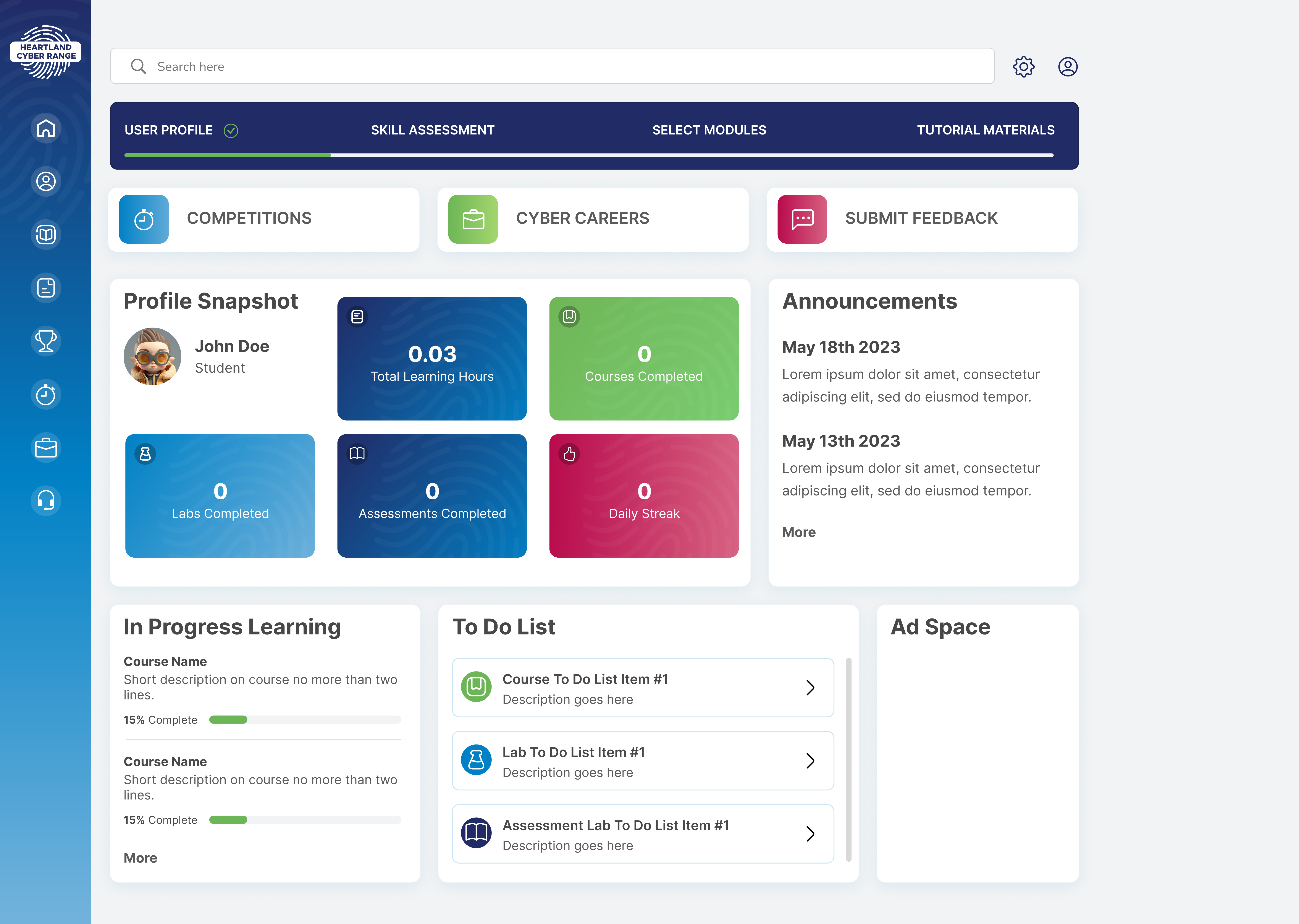The width and height of the screenshot is (1299, 924).
Task: Click John Doe's avatar picture
Action: pyautogui.click(x=152, y=356)
